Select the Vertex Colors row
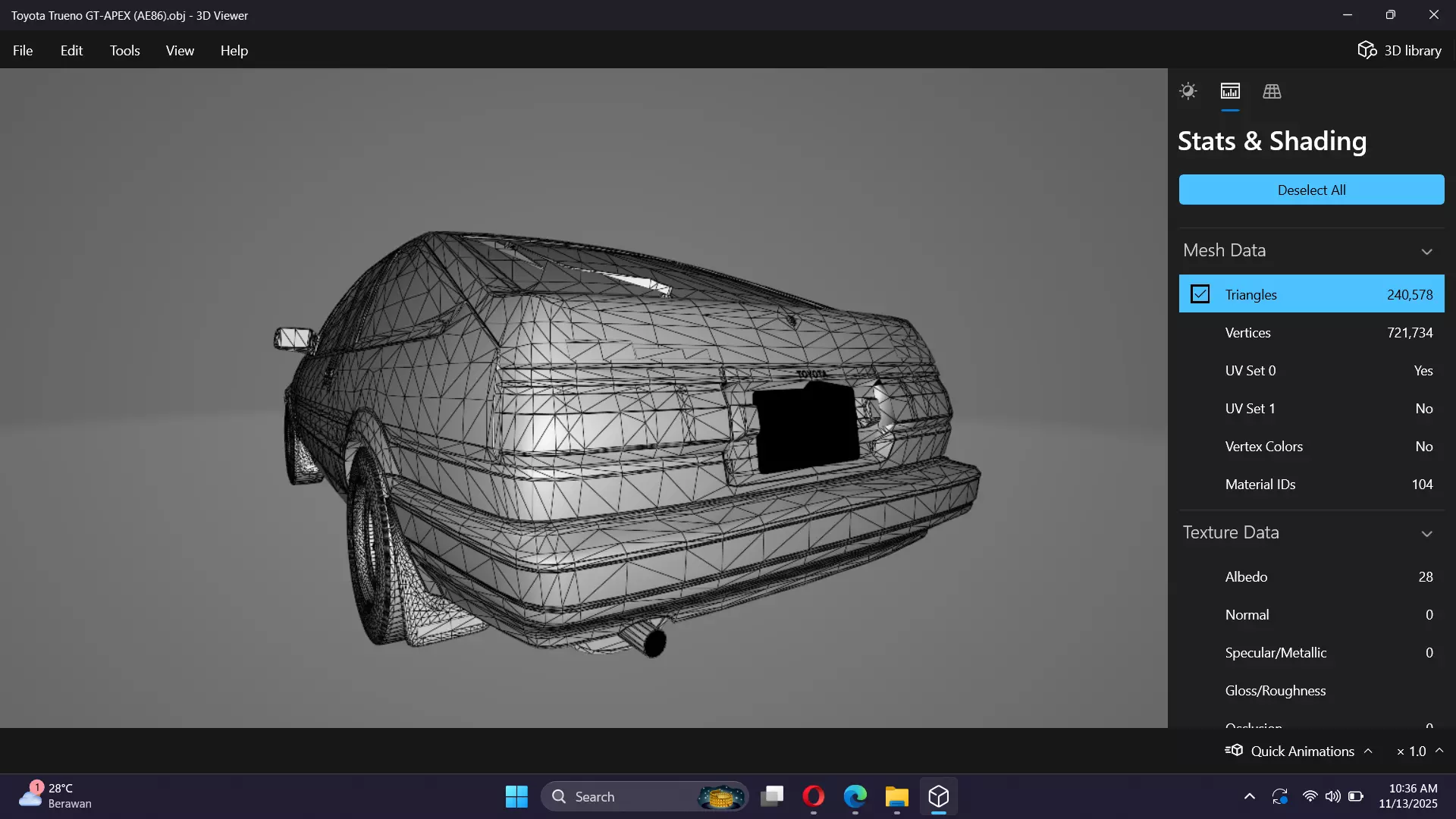 click(1311, 446)
